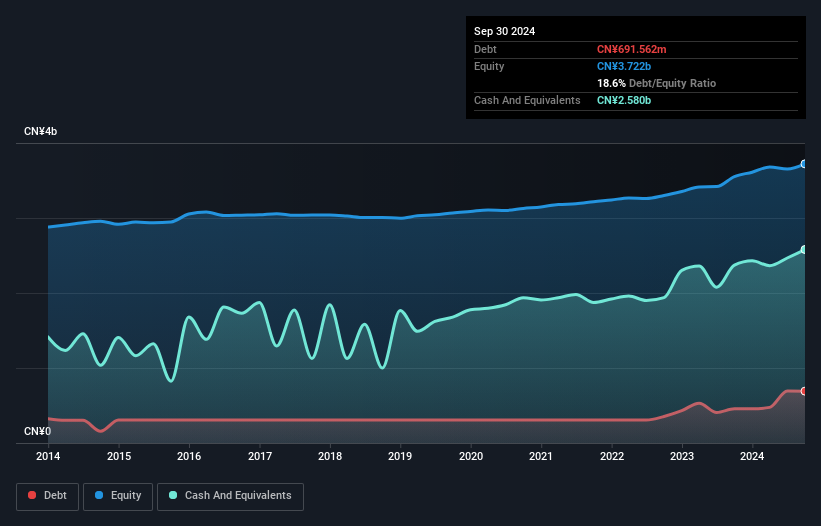
Task: Click the teal Cash legend dot
Action: coord(174,495)
